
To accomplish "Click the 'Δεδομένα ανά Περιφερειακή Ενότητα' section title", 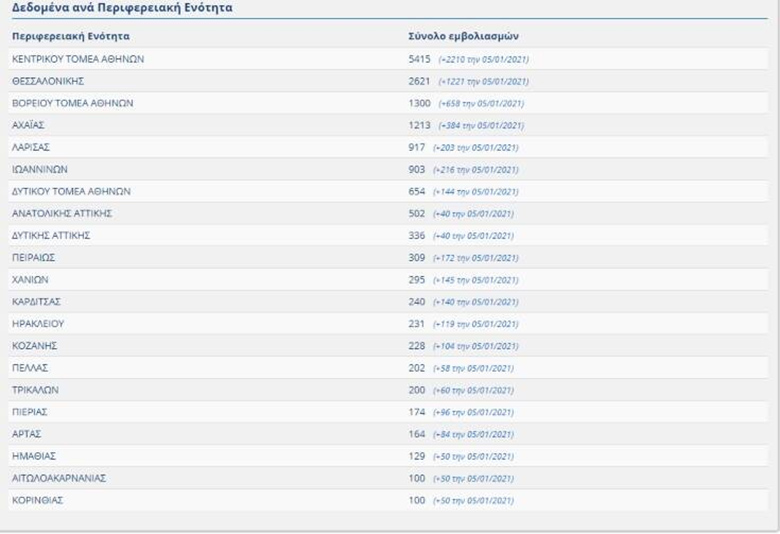I will coord(122,8).
